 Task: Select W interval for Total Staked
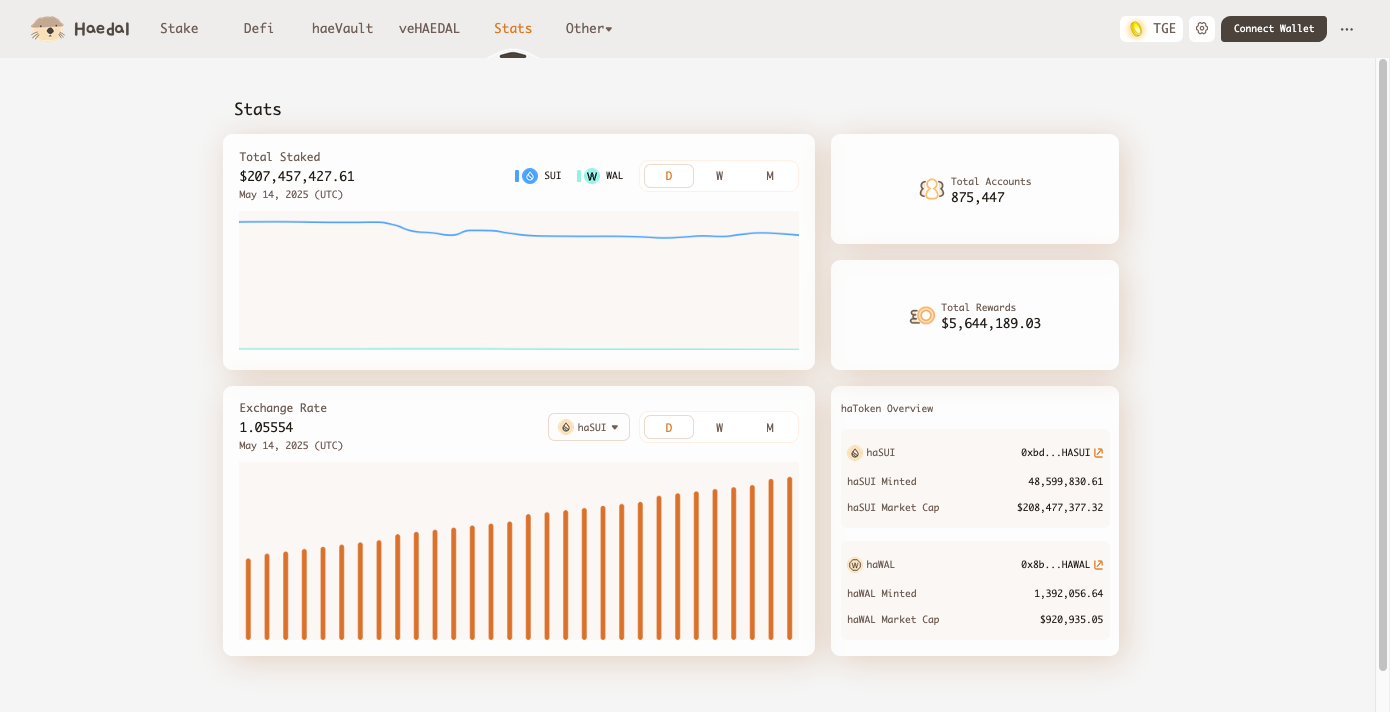(x=719, y=176)
